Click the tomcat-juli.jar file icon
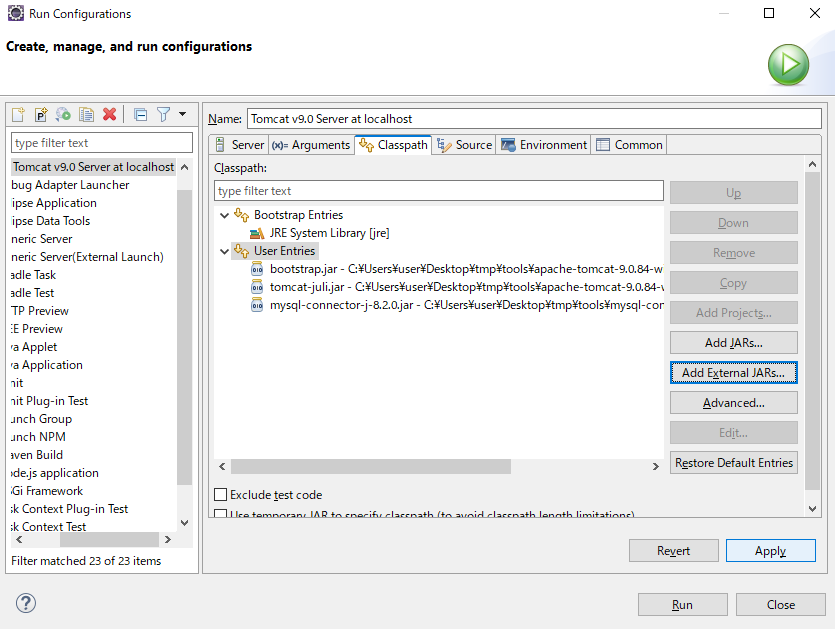 (257, 287)
